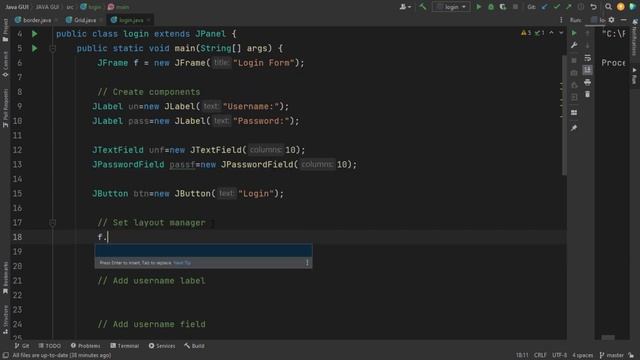Open master Git branch menu
Image resolution: width=640 pixels, height=360 pixels.
coord(611,356)
